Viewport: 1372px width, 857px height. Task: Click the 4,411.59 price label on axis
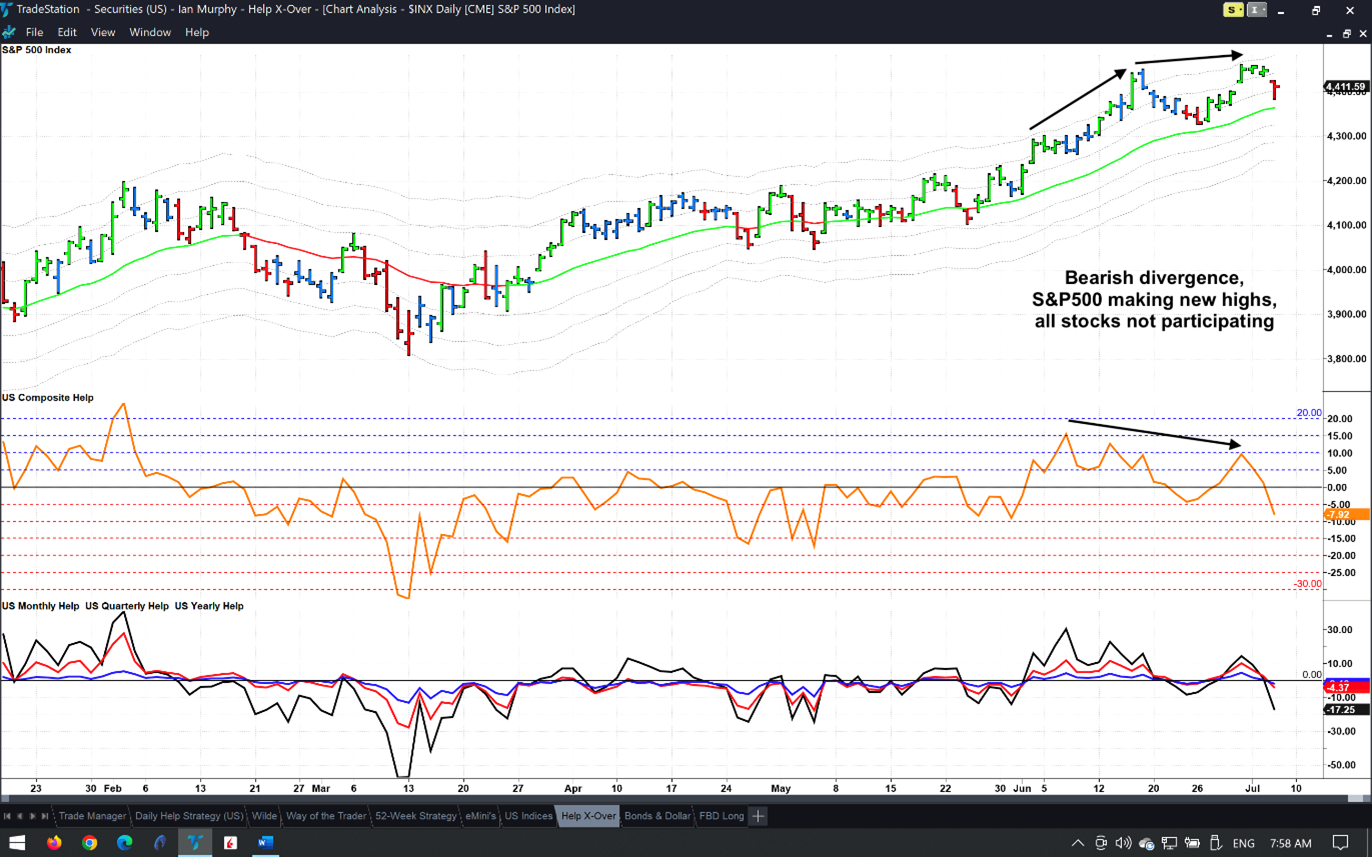pyautogui.click(x=1345, y=87)
